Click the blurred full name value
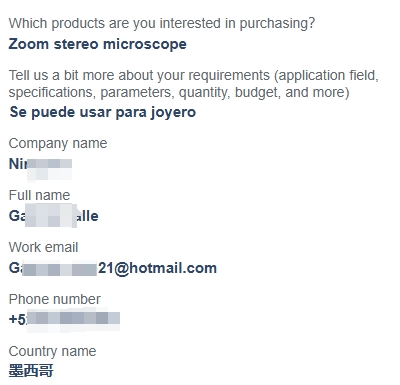 (x=53, y=216)
